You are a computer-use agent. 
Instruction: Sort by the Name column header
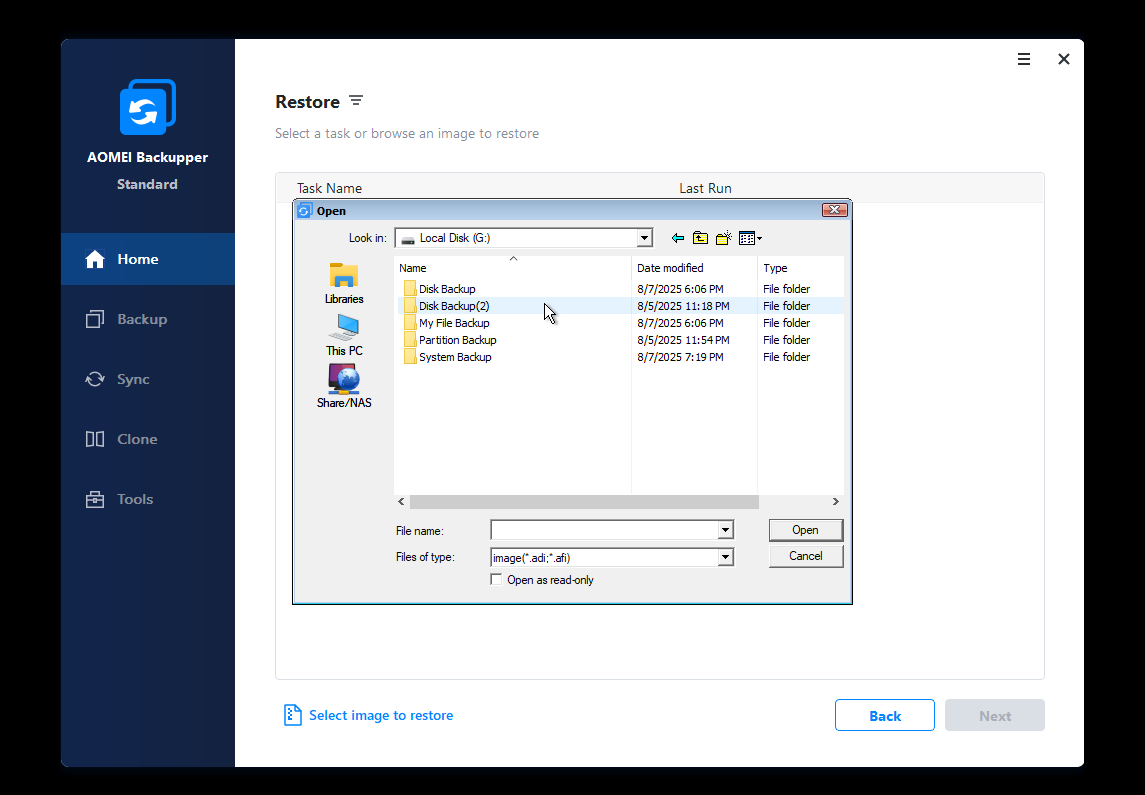(513, 268)
